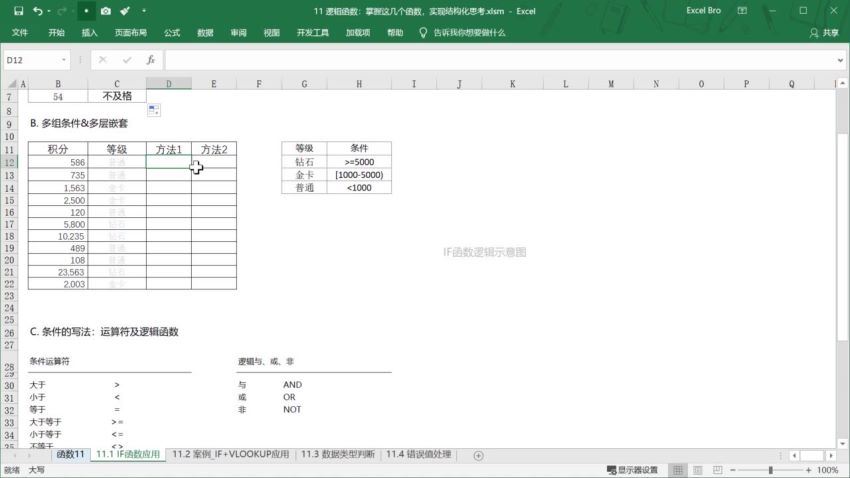Viewport: 850px width, 478px height.
Task: Open the 公式 ribbon tab
Action: (172, 32)
